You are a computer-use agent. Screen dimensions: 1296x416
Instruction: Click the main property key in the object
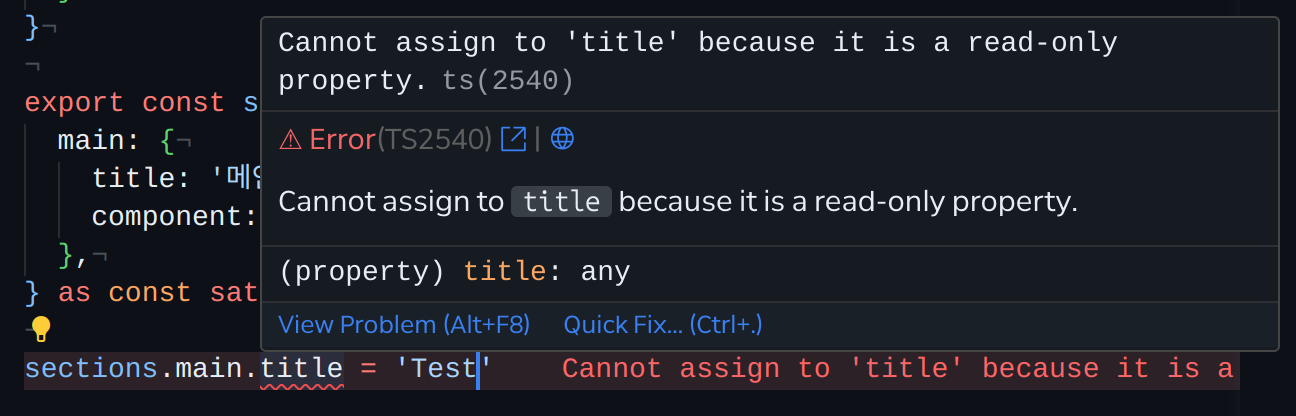92,141
